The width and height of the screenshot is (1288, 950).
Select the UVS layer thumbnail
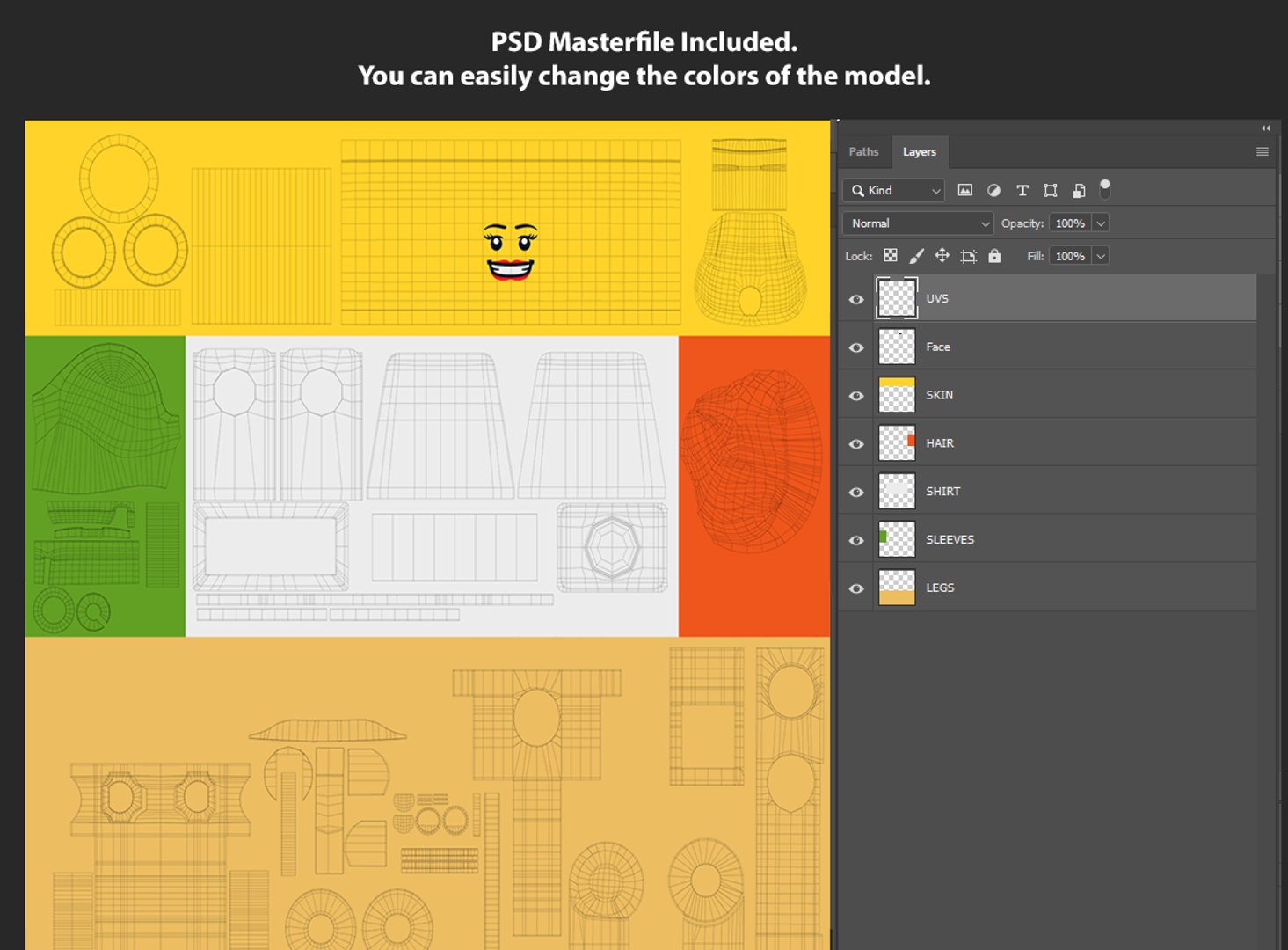tap(897, 298)
